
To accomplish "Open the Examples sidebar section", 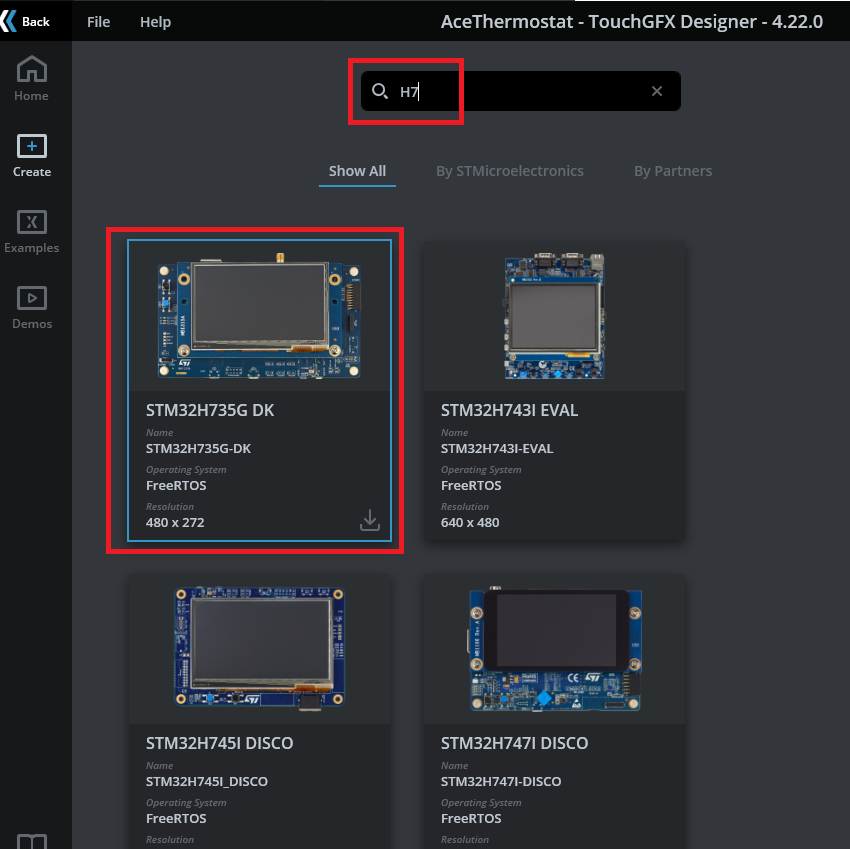I will (31, 231).
